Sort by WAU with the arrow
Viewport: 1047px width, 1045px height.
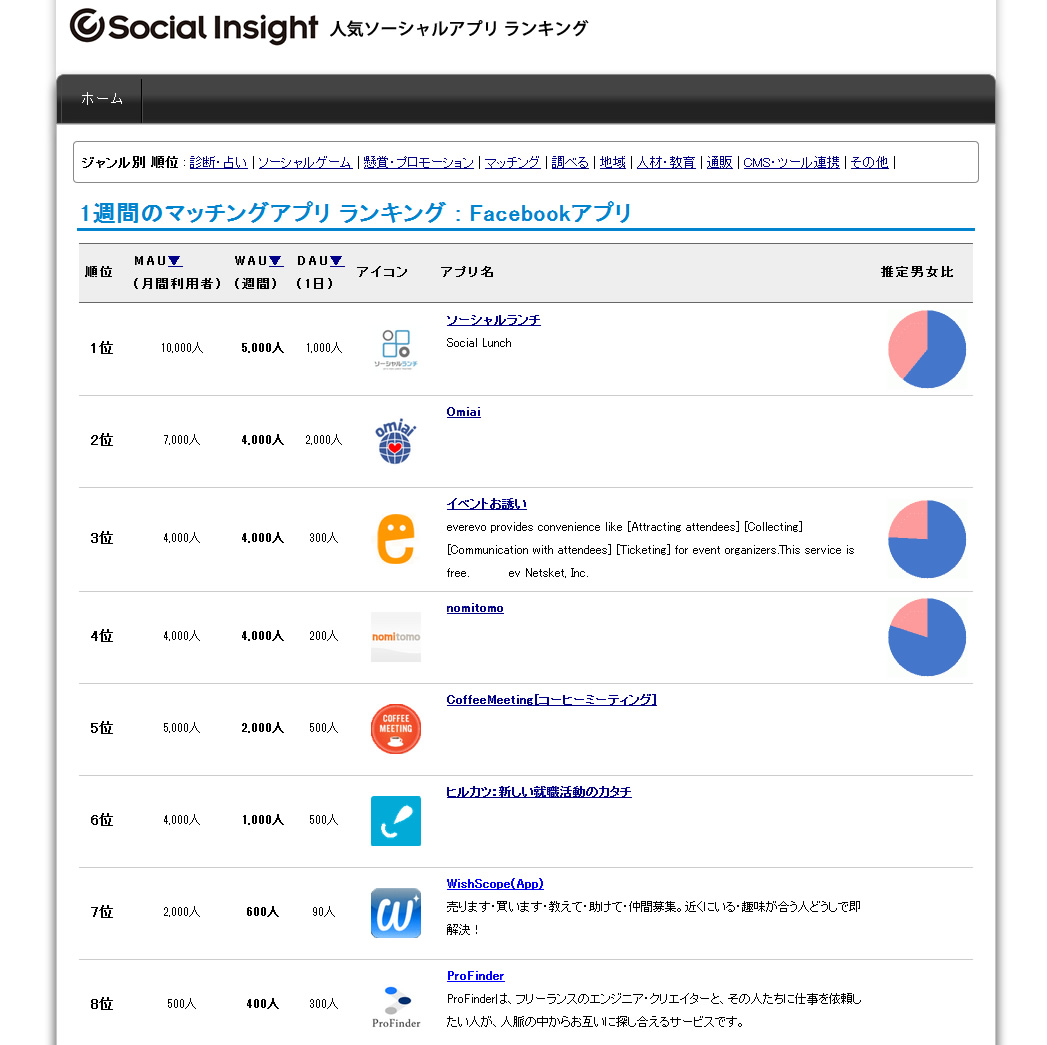[275, 261]
